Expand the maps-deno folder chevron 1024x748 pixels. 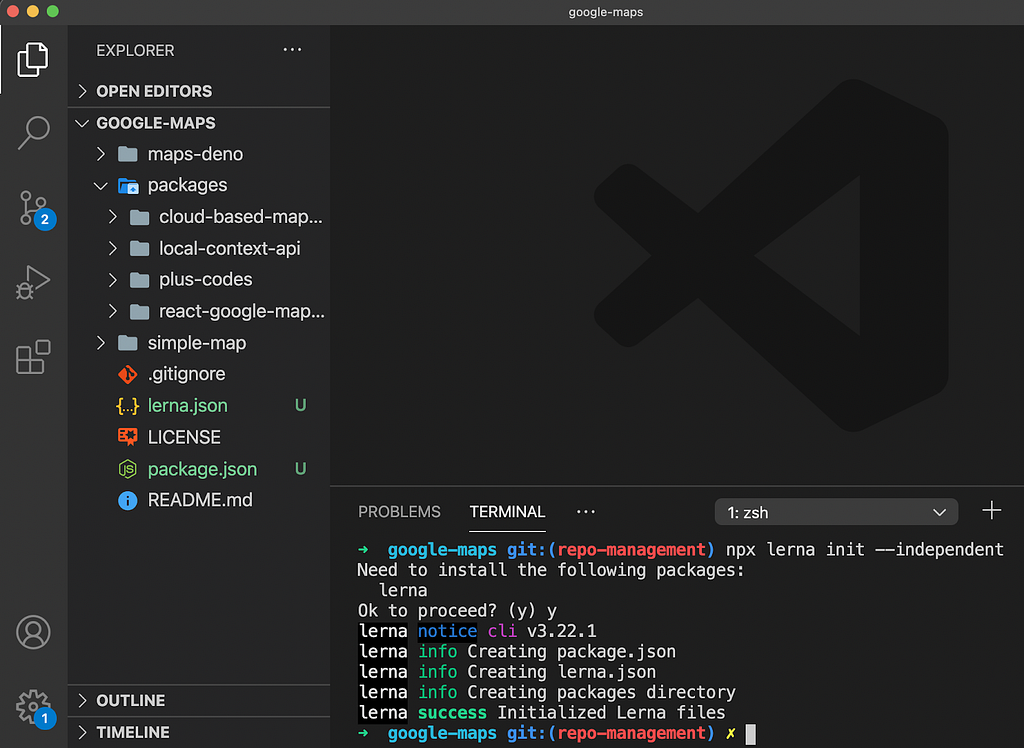click(101, 154)
